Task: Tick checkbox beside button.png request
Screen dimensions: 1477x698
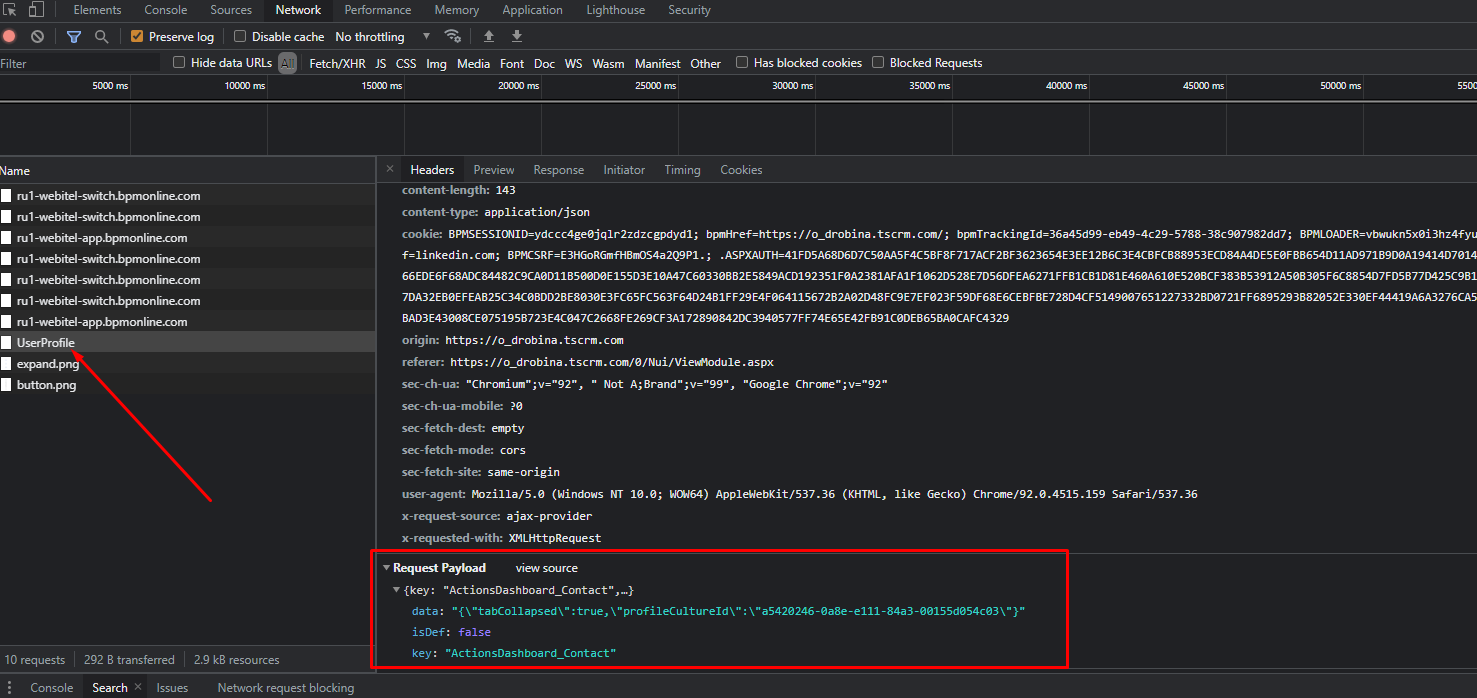Action: tap(6, 385)
